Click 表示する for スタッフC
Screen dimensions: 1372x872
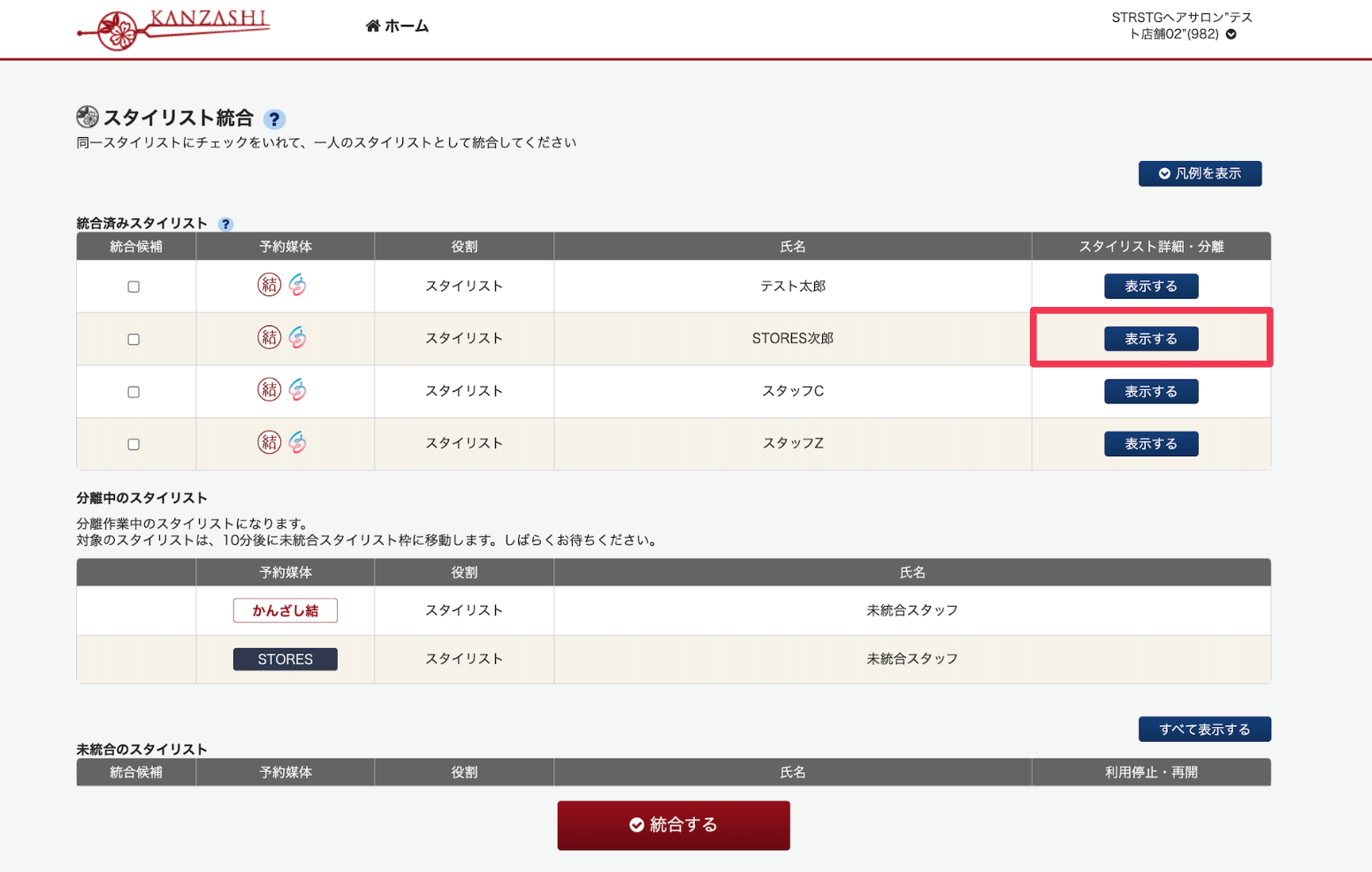(x=1151, y=392)
